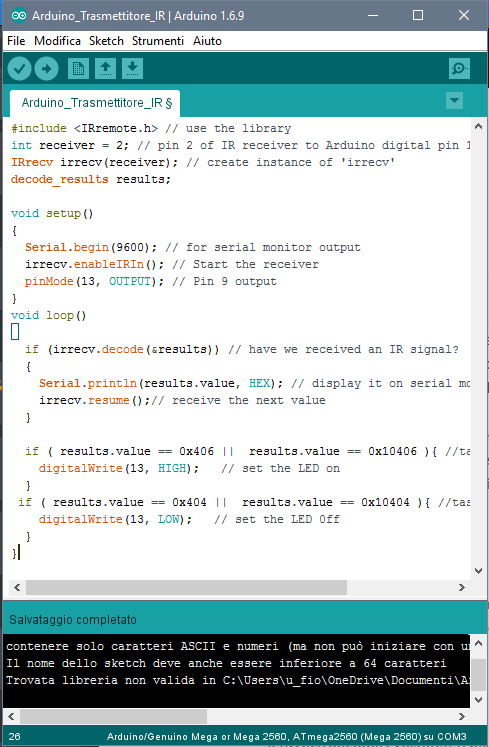This screenshot has height=747, width=489.
Task: Click the 'if (irrecv.decode(&results))' line
Action: [242, 350]
